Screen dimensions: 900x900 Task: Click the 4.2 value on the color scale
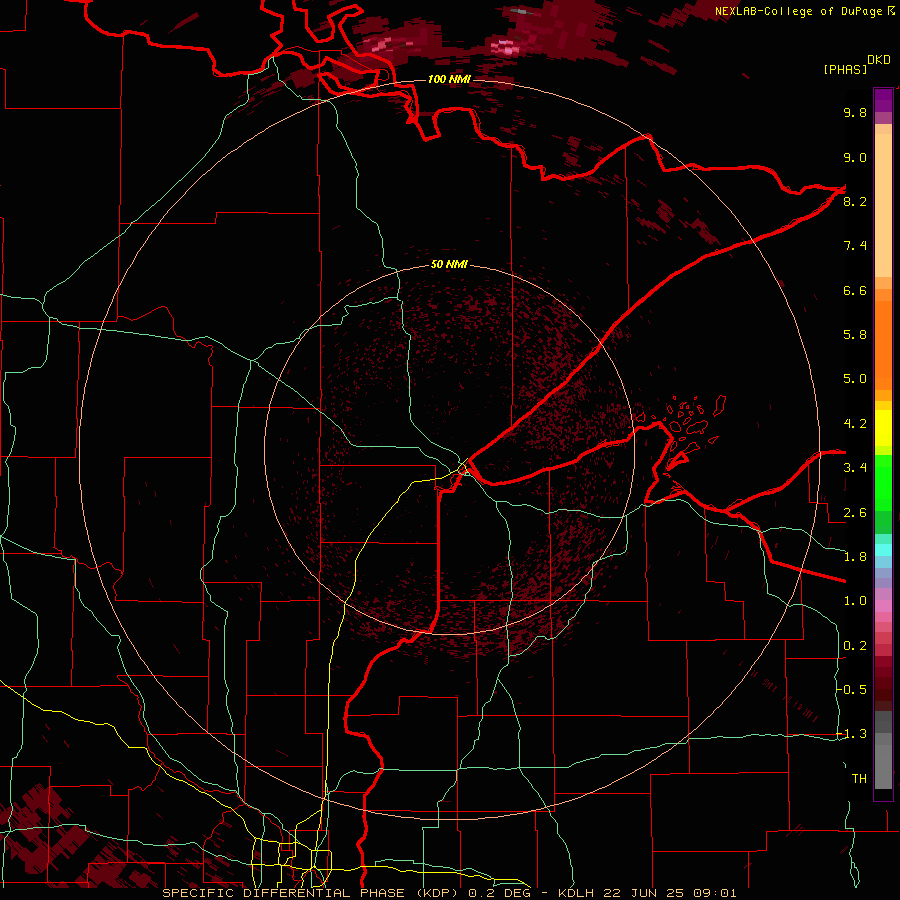click(x=855, y=424)
